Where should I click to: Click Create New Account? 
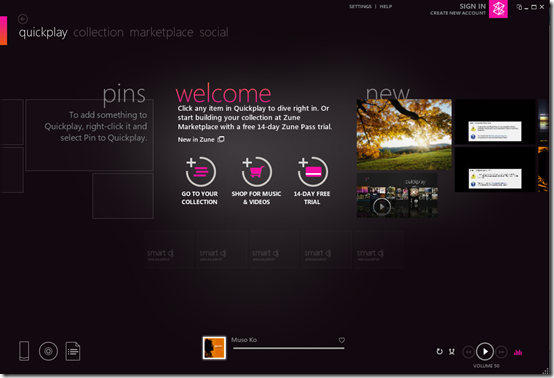pyautogui.click(x=458, y=13)
